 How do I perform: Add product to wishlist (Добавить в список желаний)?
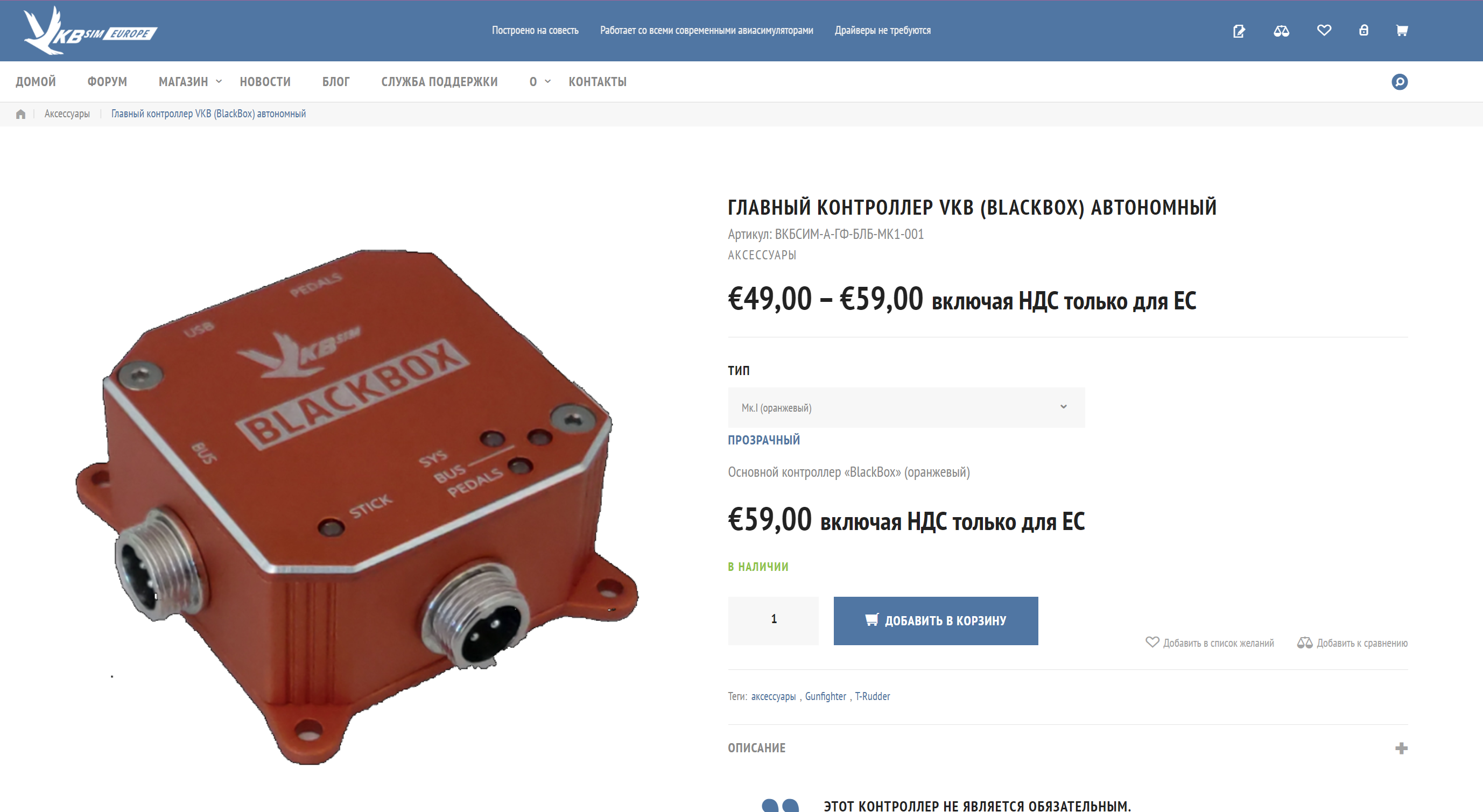click(x=1210, y=643)
